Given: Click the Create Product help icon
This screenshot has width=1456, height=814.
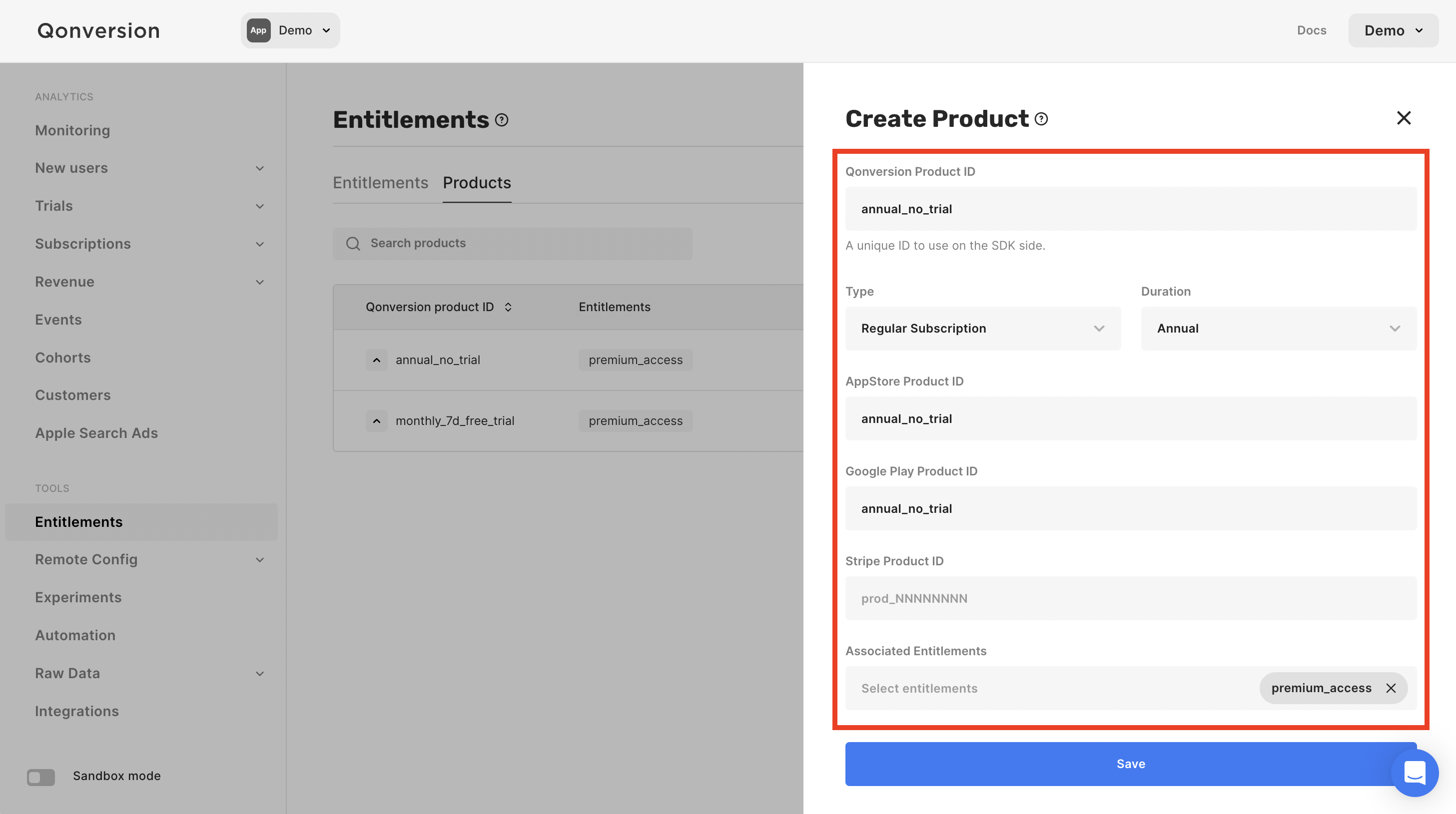Looking at the screenshot, I should tap(1041, 119).
